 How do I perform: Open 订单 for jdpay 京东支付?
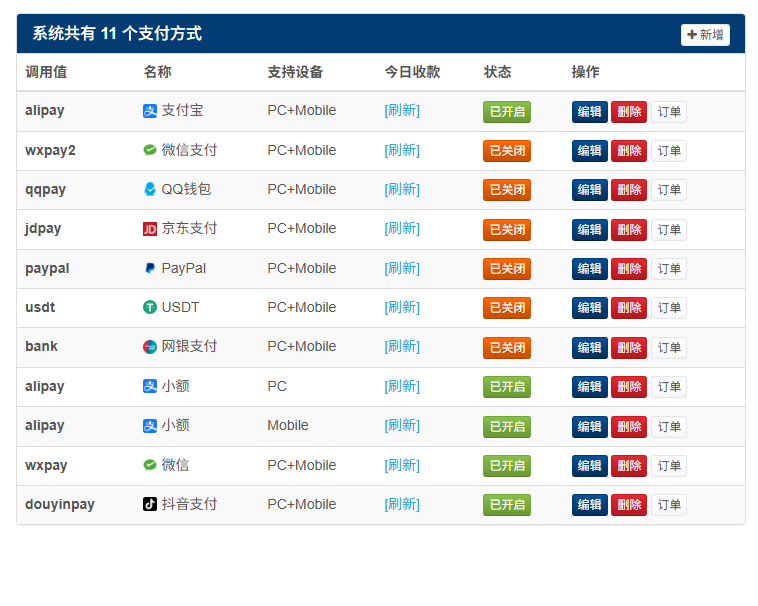[x=669, y=230]
